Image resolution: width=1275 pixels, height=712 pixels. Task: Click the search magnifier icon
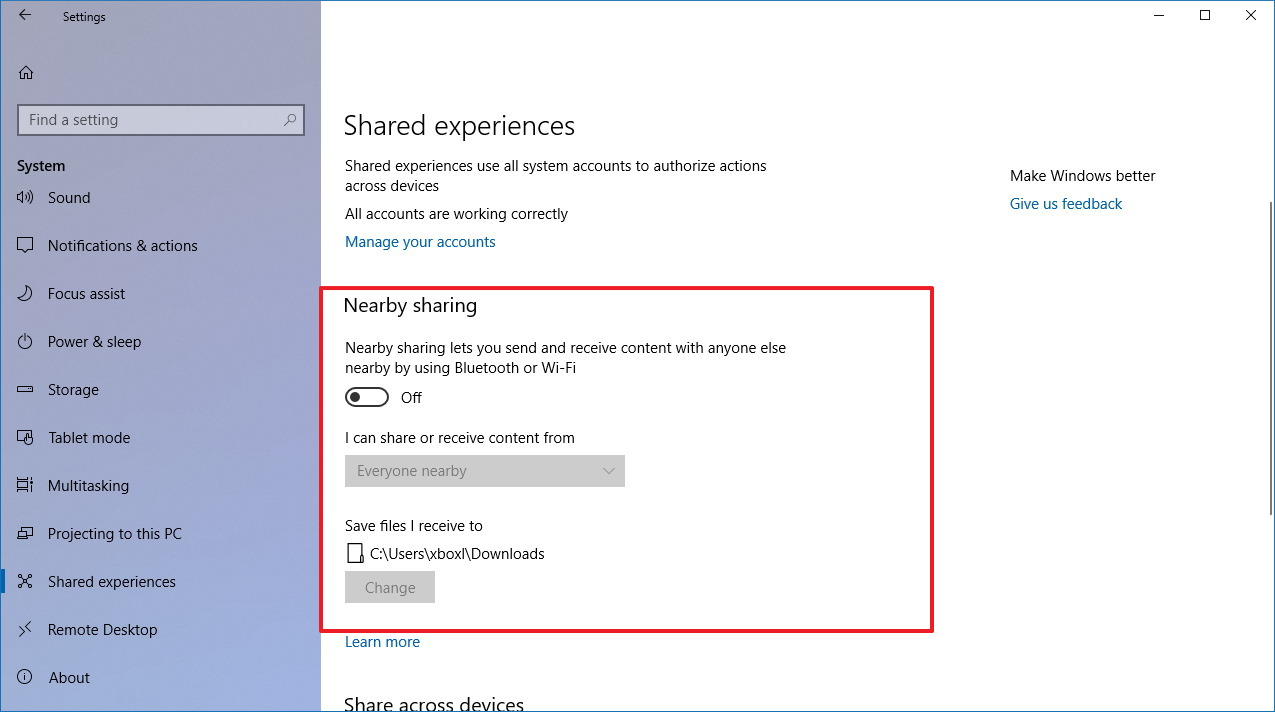tap(290, 120)
